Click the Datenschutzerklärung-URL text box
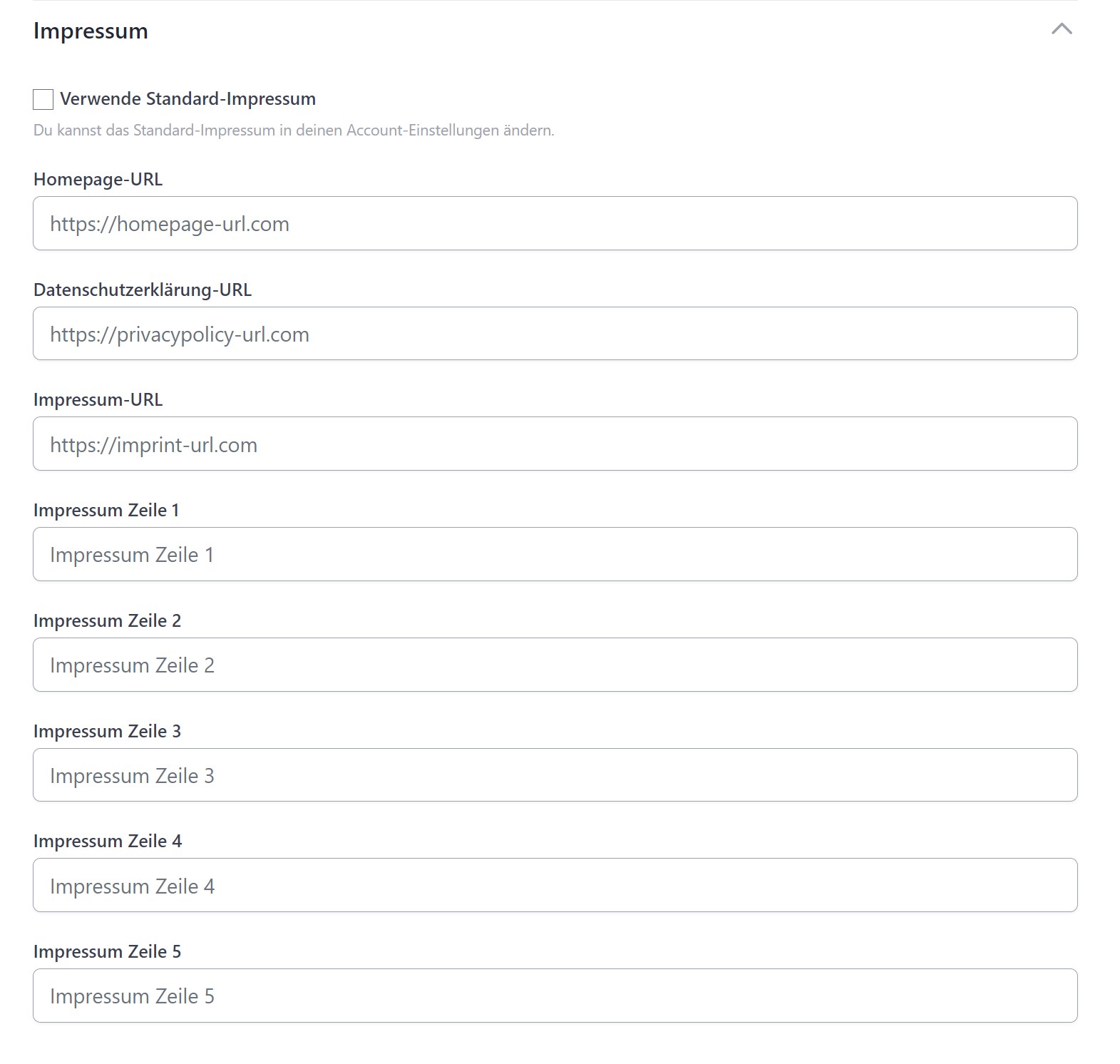 (x=555, y=334)
